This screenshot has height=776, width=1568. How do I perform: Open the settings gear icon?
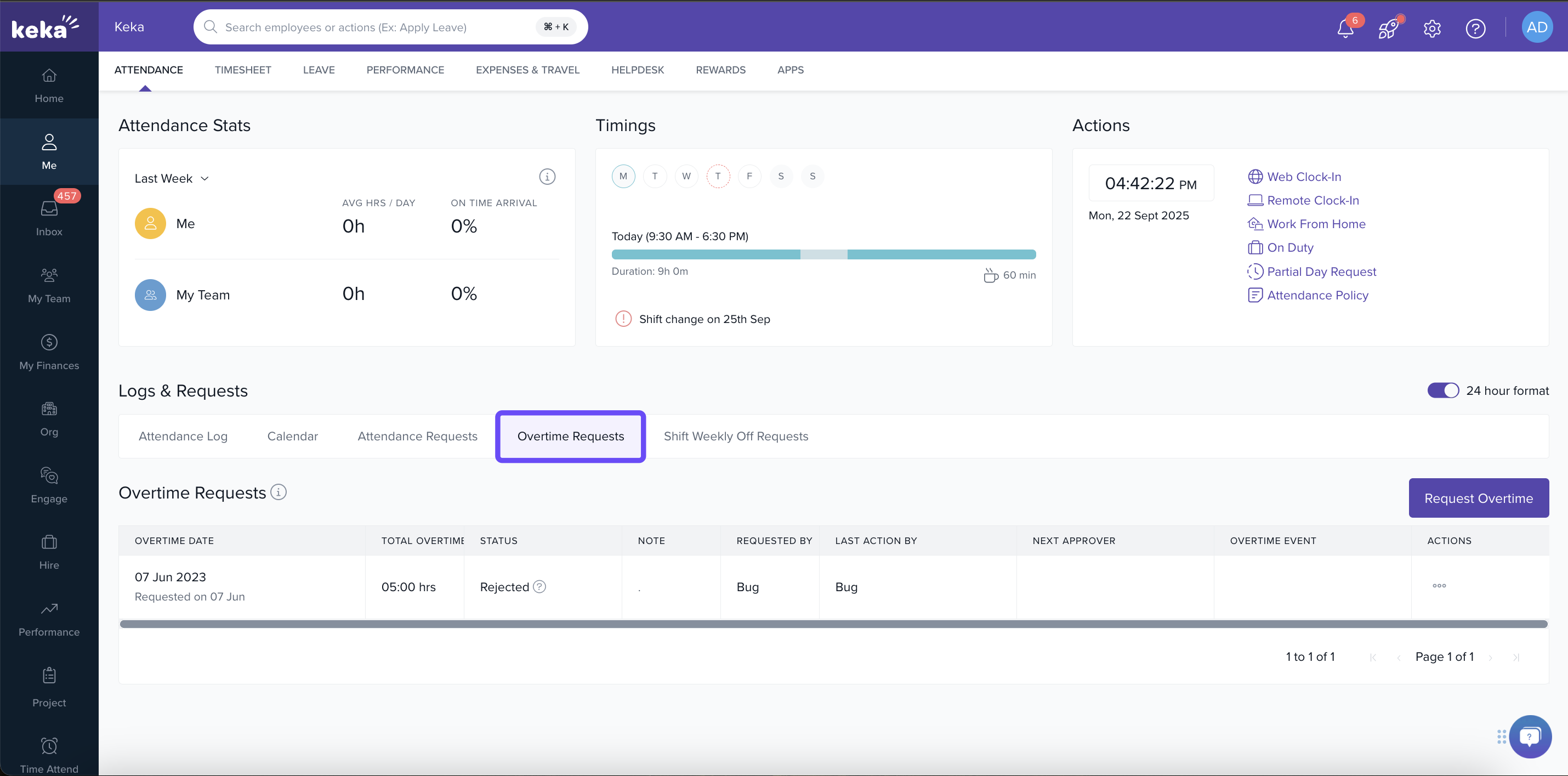(1431, 28)
